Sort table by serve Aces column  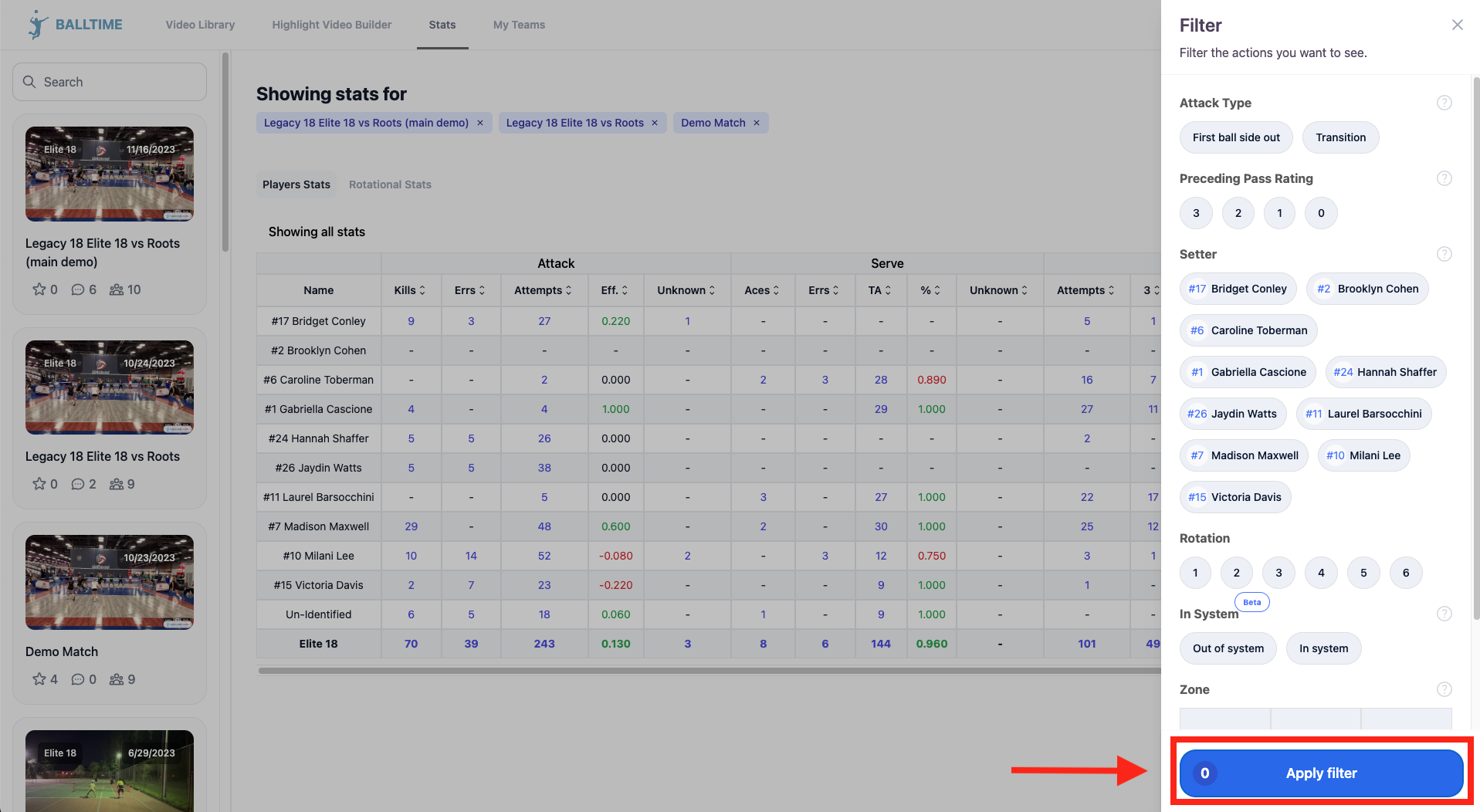click(x=762, y=290)
